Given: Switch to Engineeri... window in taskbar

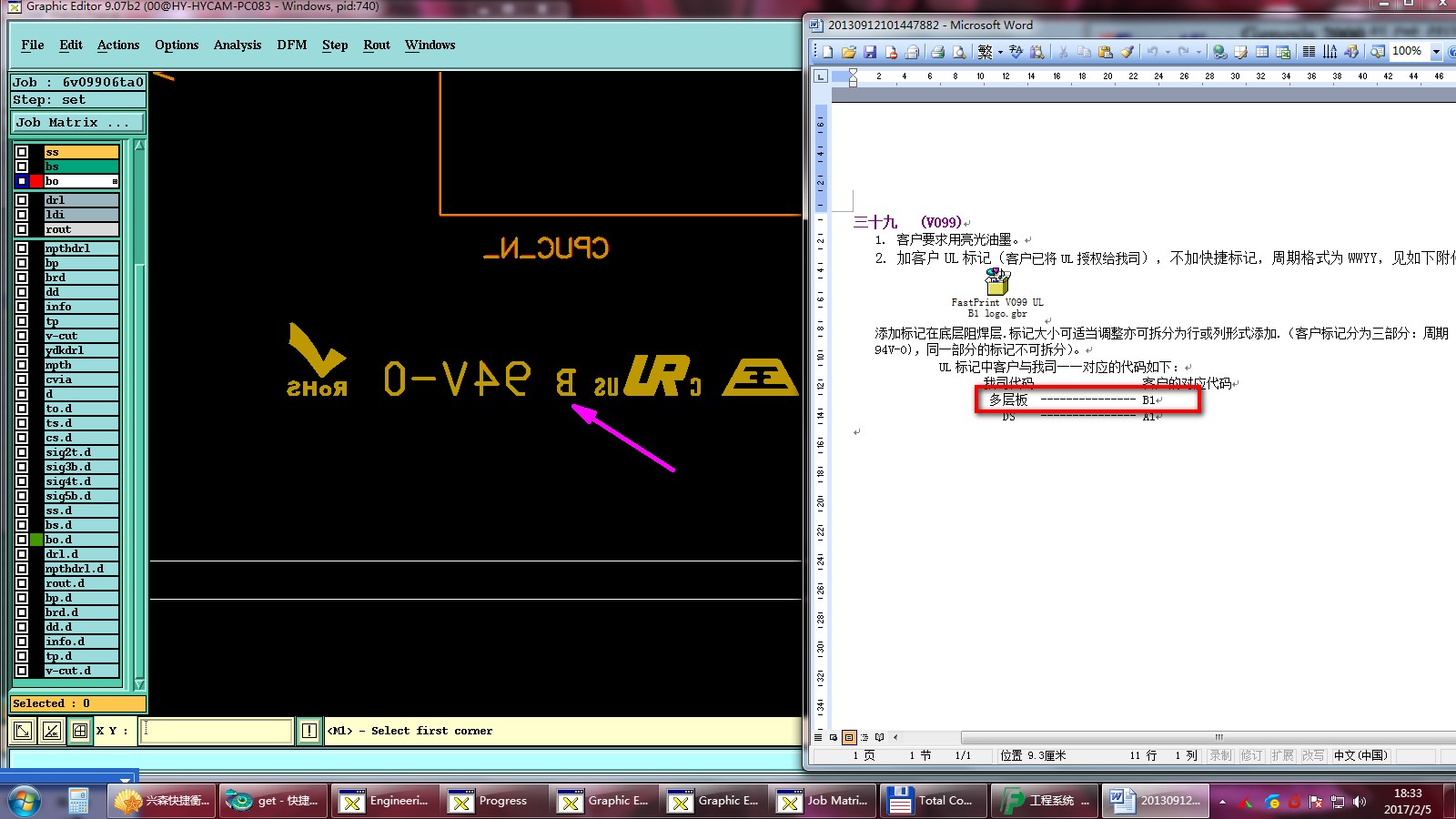Looking at the screenshot, I should click(386, 801).
